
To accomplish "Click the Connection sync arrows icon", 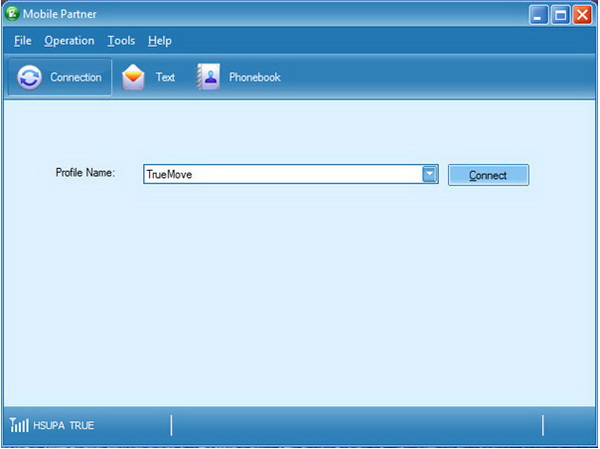I will [29, 77].
